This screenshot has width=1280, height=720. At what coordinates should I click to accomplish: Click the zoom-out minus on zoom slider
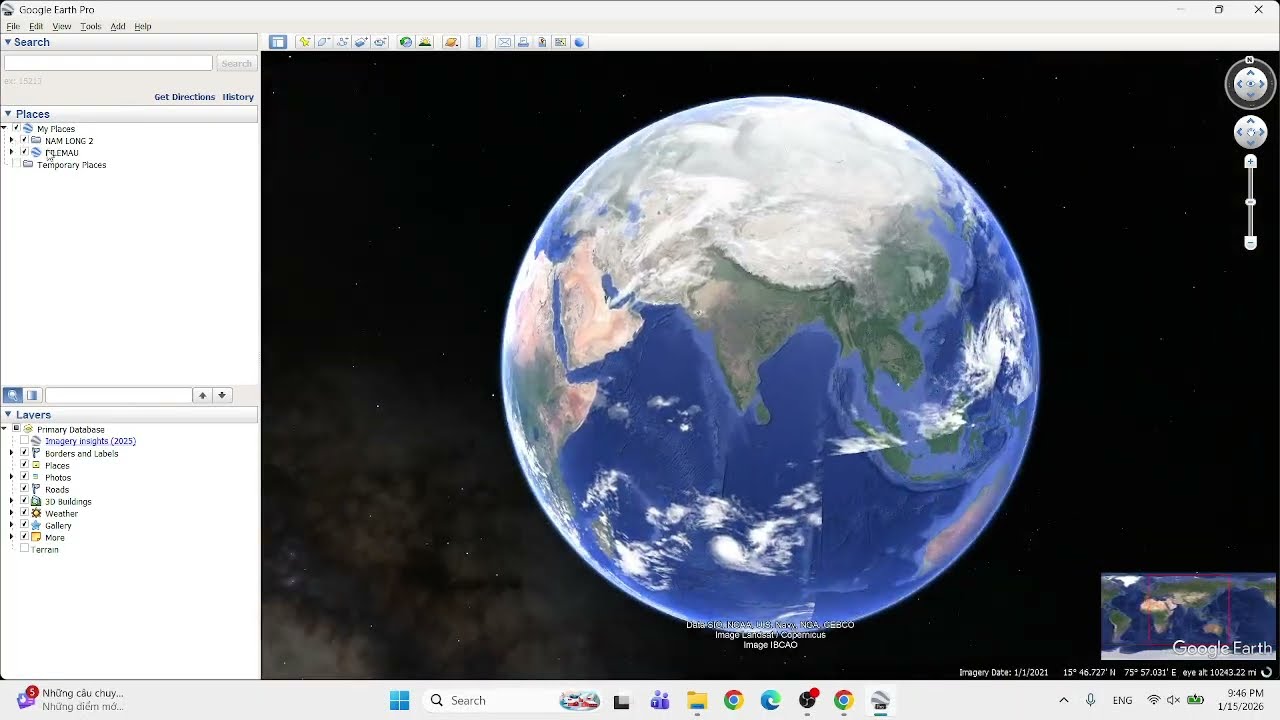(1250, 243)
